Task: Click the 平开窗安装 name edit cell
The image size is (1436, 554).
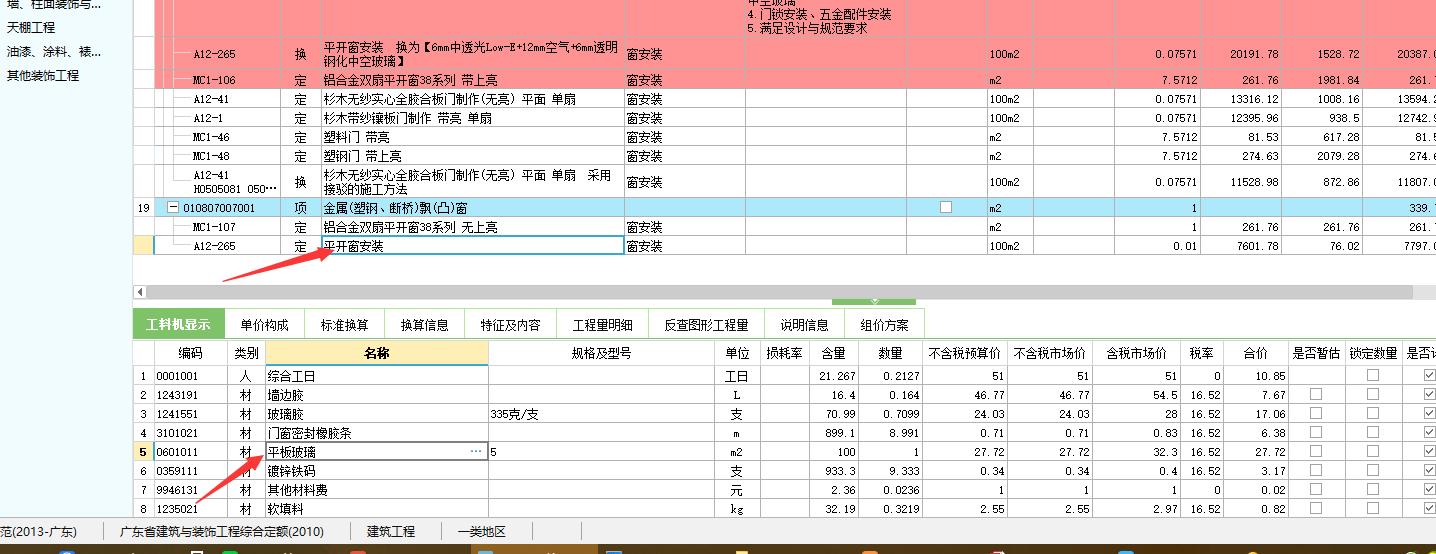Action: pos(473,246)
